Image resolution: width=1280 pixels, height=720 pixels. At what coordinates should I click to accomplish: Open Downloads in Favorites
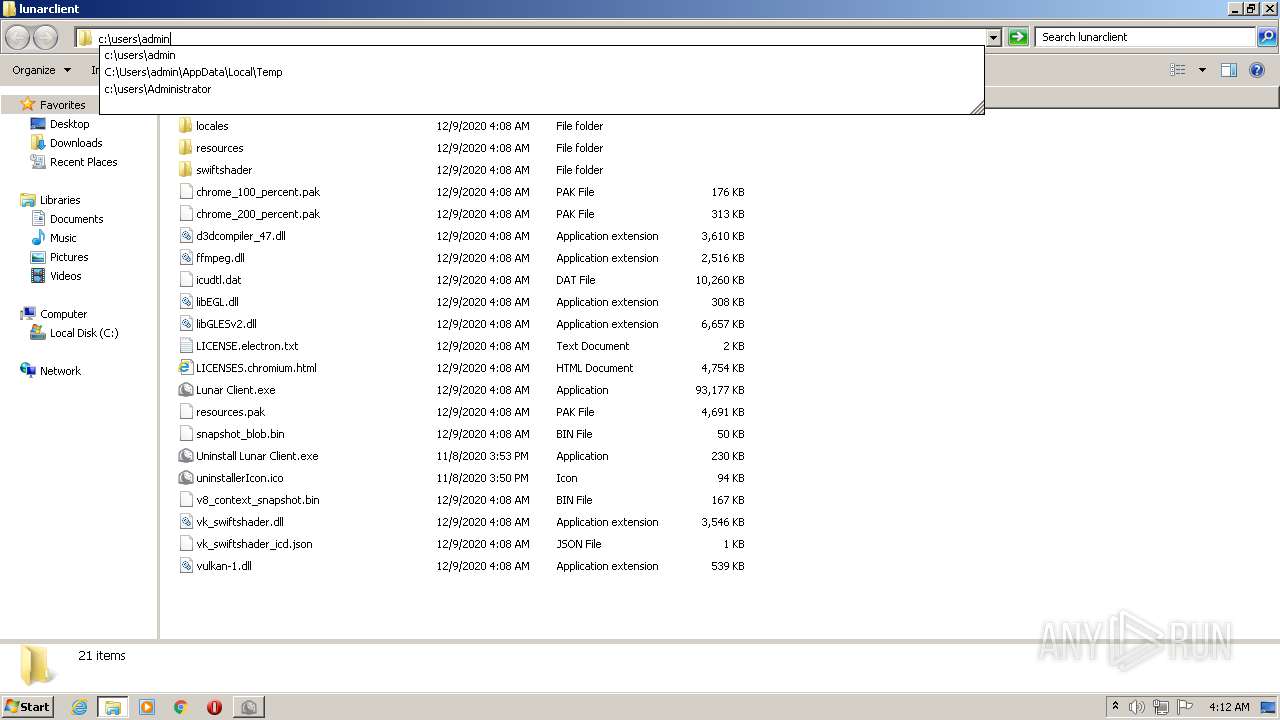[76, 143]
